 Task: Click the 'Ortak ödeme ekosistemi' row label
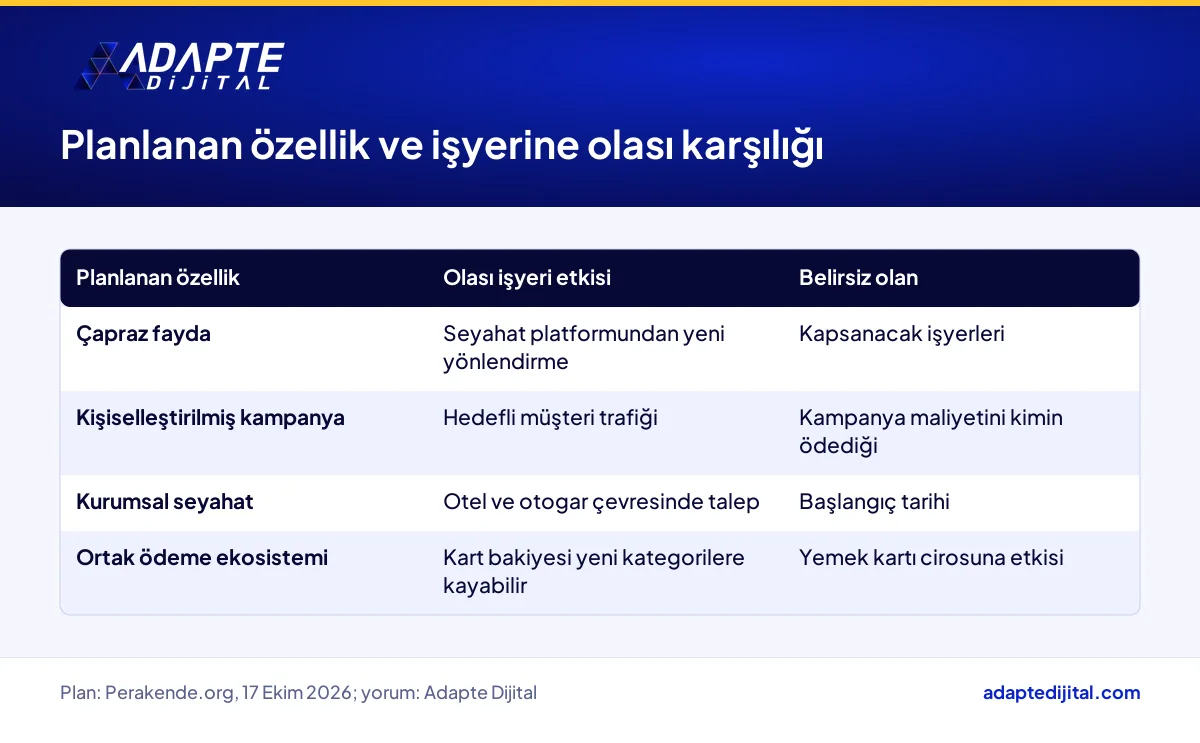click(202, 558)
